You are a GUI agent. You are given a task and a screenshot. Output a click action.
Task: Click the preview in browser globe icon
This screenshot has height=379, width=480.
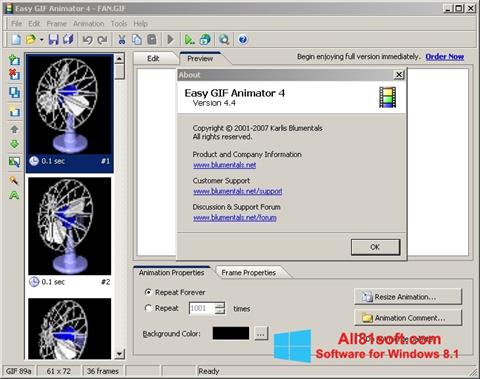pos(205,40)
